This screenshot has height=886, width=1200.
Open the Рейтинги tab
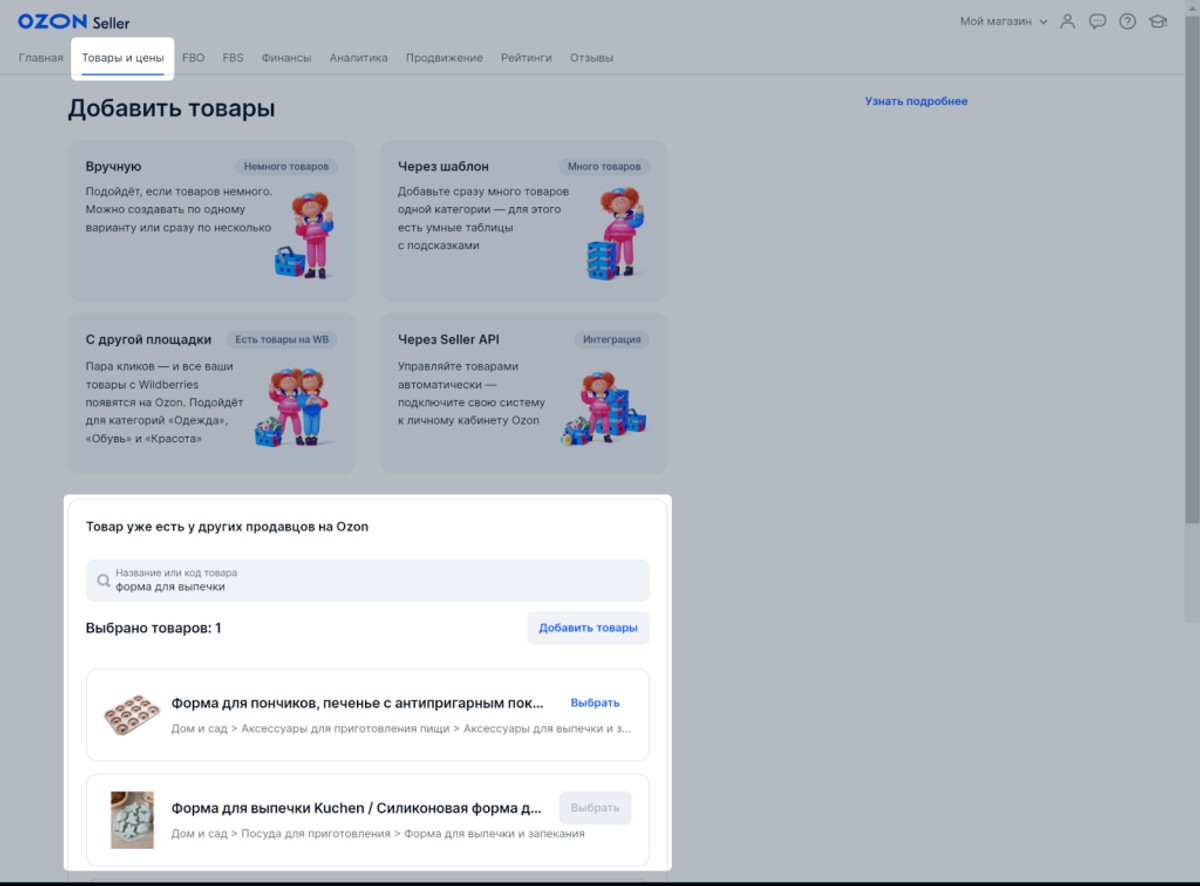coord(526,58)
